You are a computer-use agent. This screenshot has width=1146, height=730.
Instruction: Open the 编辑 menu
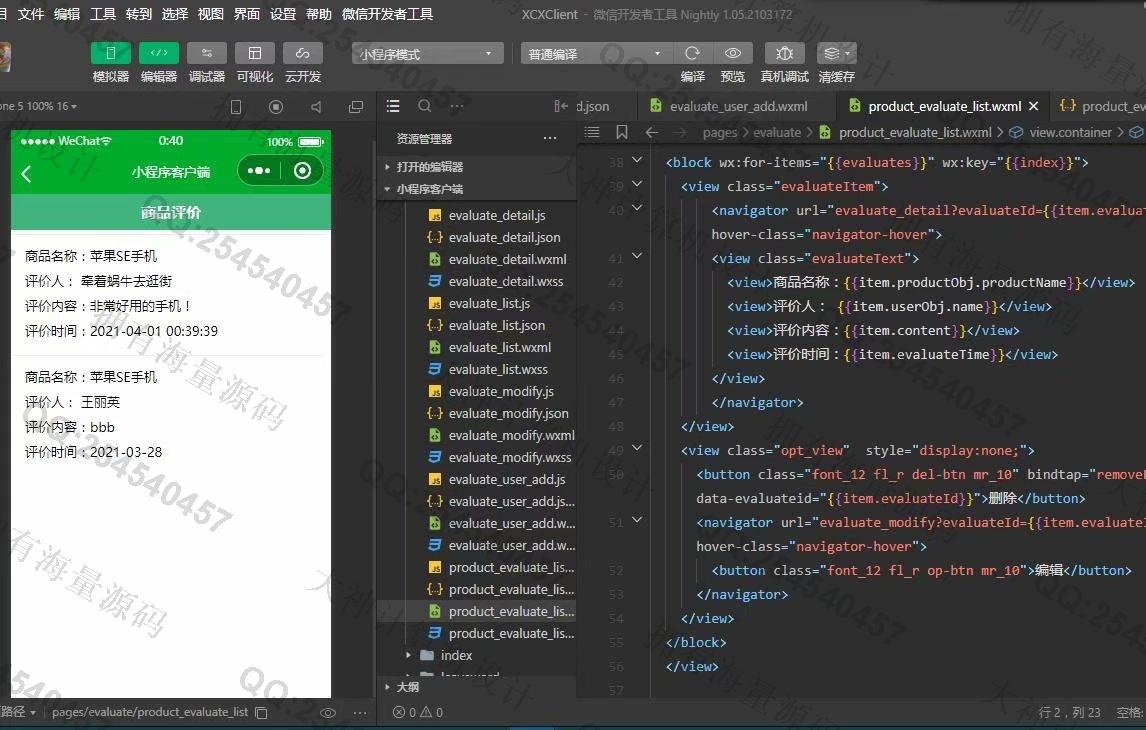click(x=67, y=14)
